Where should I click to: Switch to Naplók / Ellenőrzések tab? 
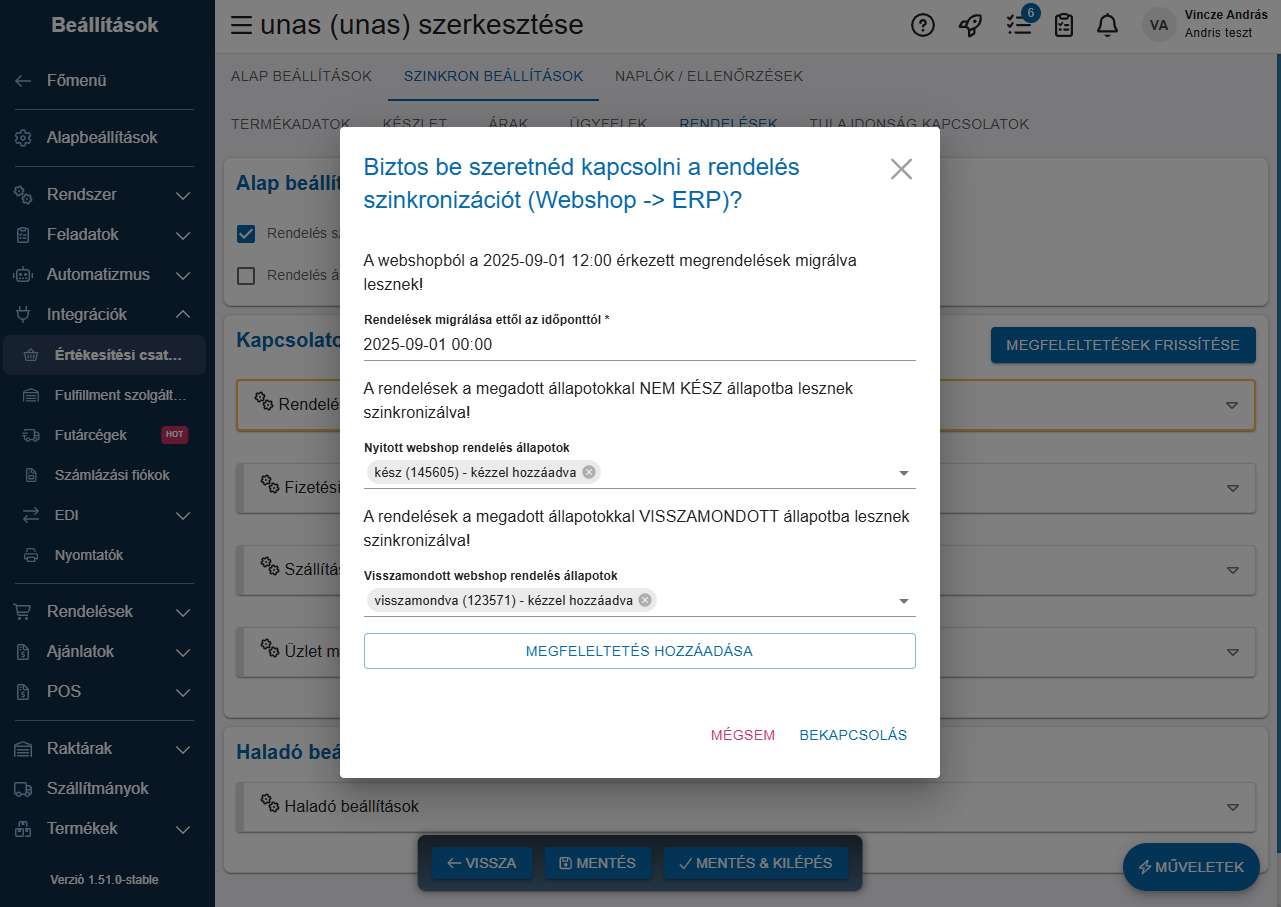(x=708, y=76)
